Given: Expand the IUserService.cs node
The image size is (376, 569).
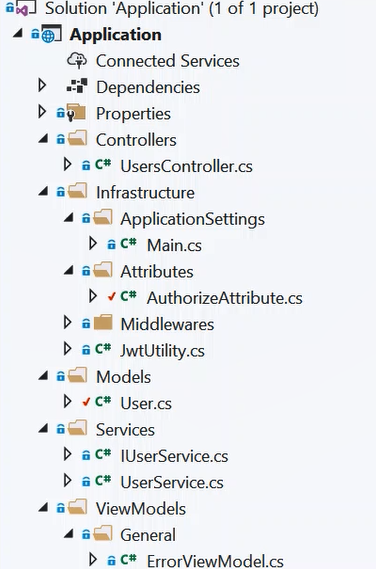Looking at the screenshot, I should (x=68, y=454).
